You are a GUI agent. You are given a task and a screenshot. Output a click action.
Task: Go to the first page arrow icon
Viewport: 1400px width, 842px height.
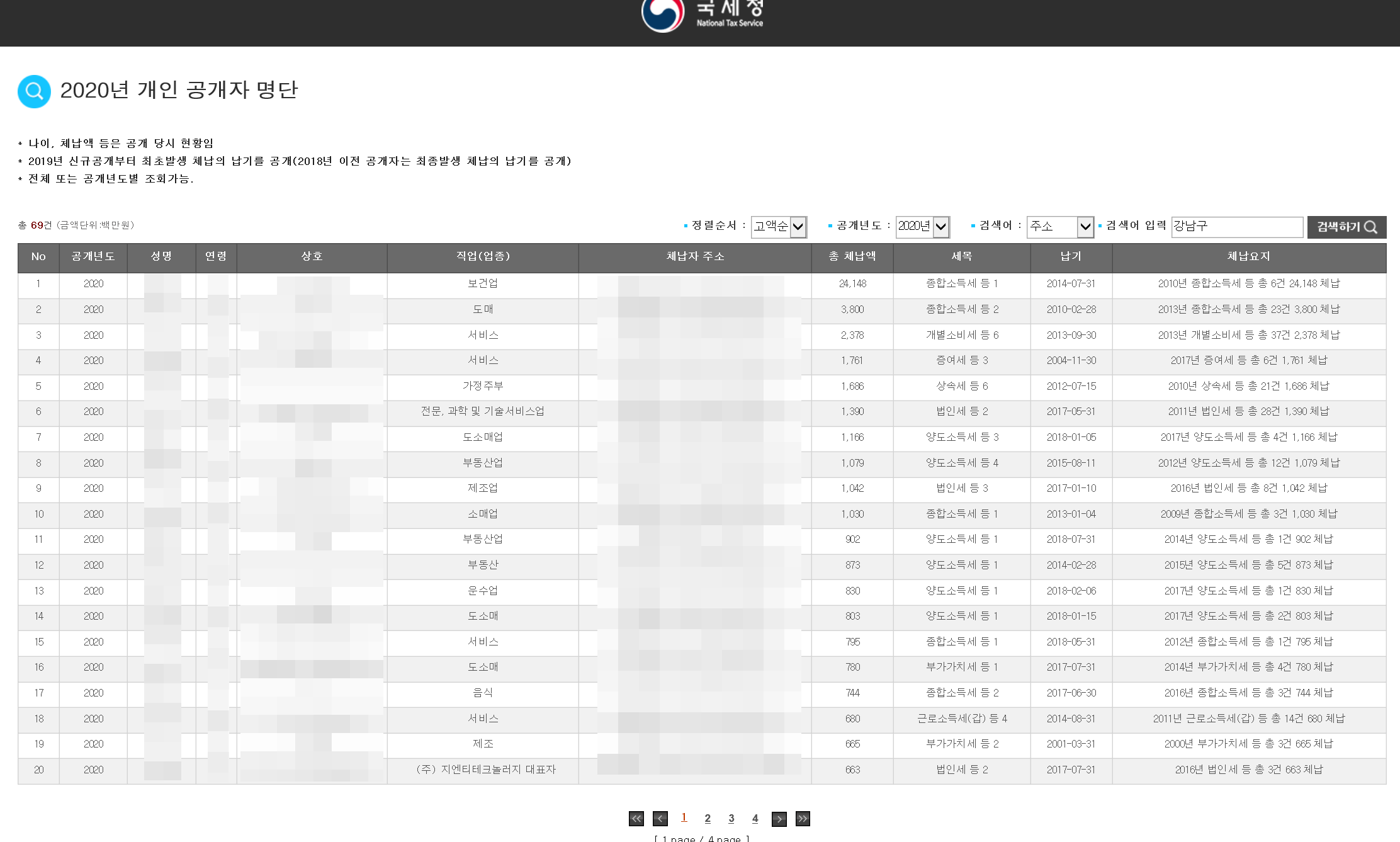(636, 819)
